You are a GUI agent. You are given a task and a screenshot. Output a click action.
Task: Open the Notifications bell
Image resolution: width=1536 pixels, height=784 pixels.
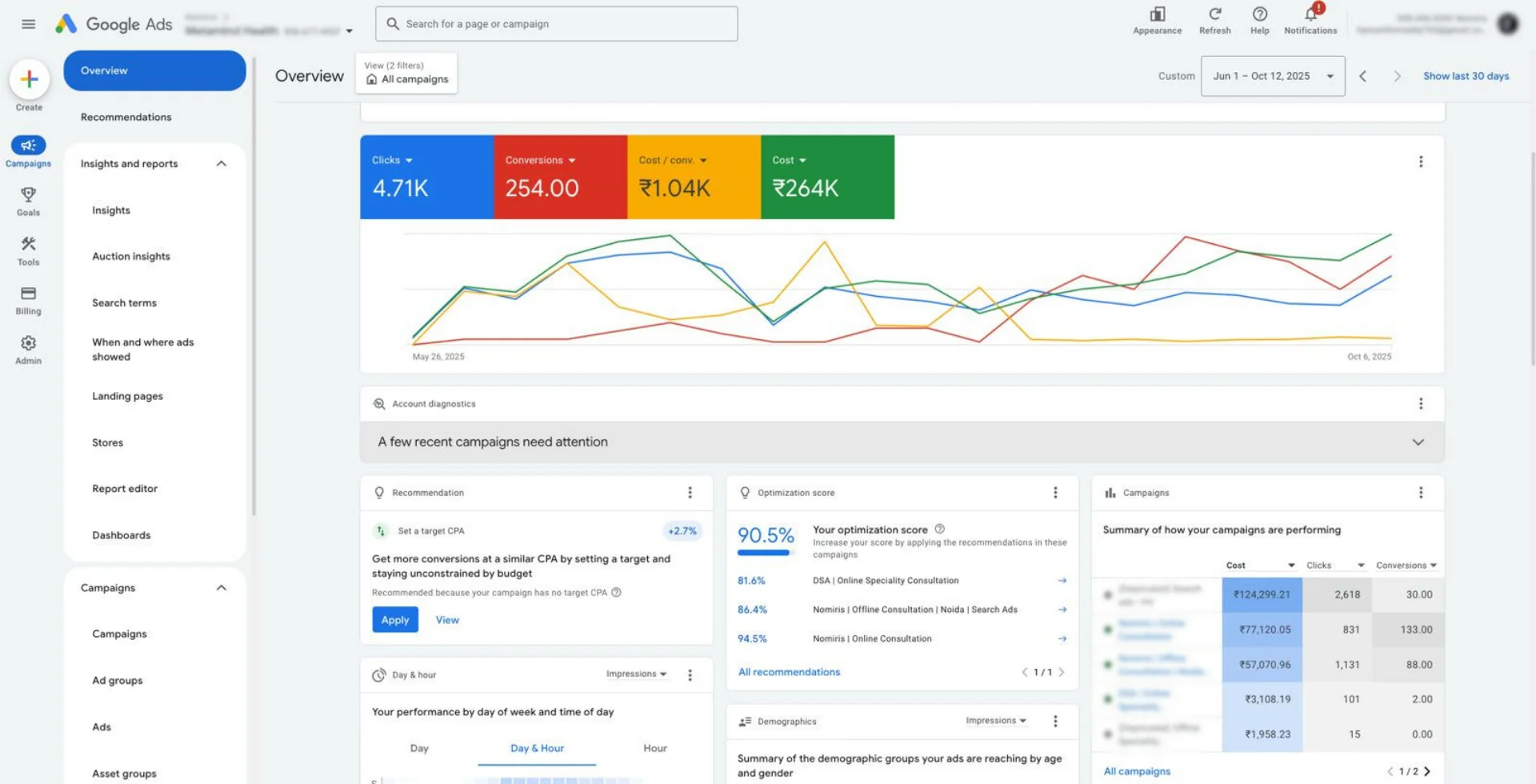(x=1310, y=14)
